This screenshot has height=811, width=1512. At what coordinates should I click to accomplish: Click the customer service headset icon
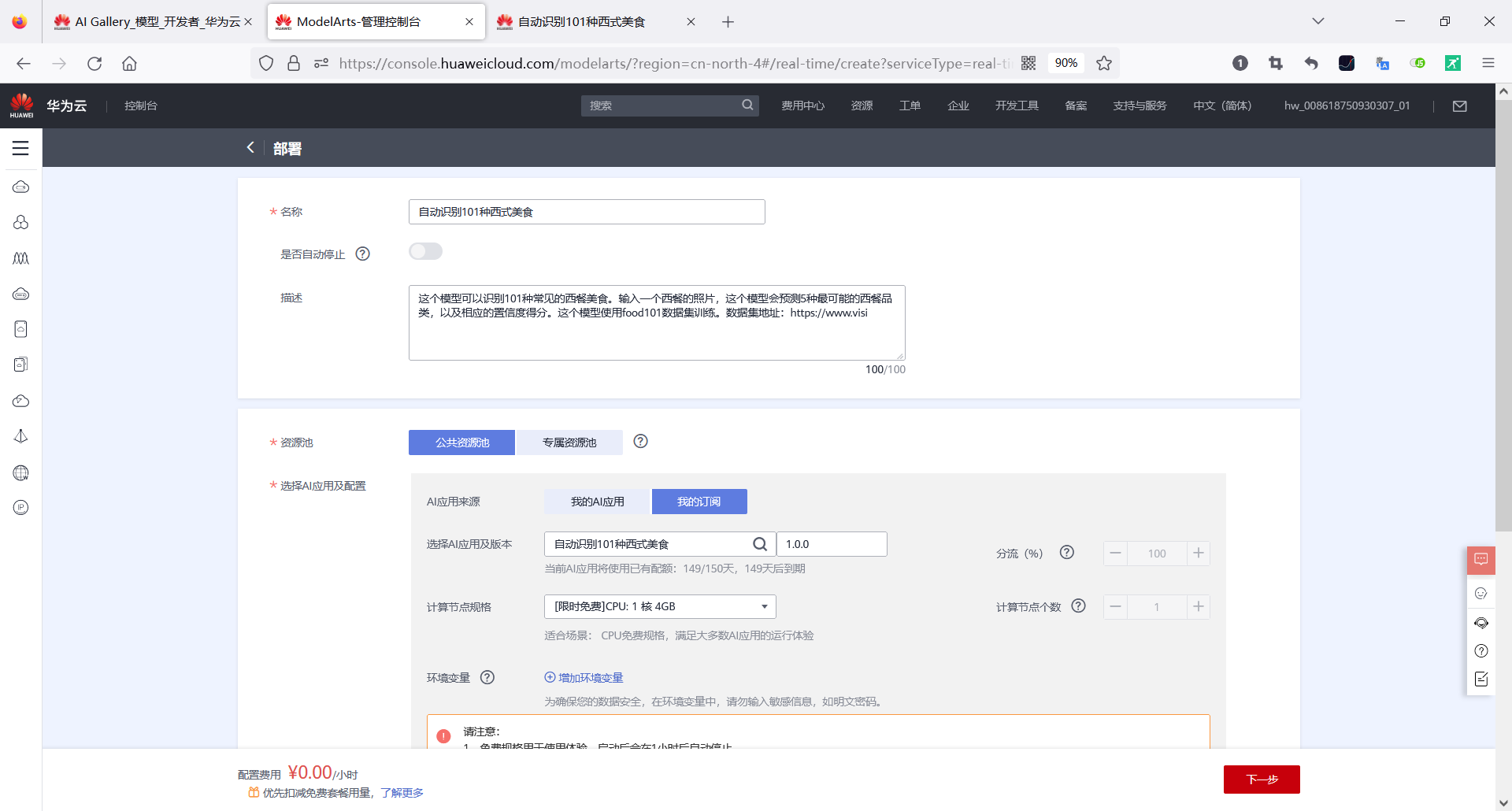click(x=1481, y=622)
